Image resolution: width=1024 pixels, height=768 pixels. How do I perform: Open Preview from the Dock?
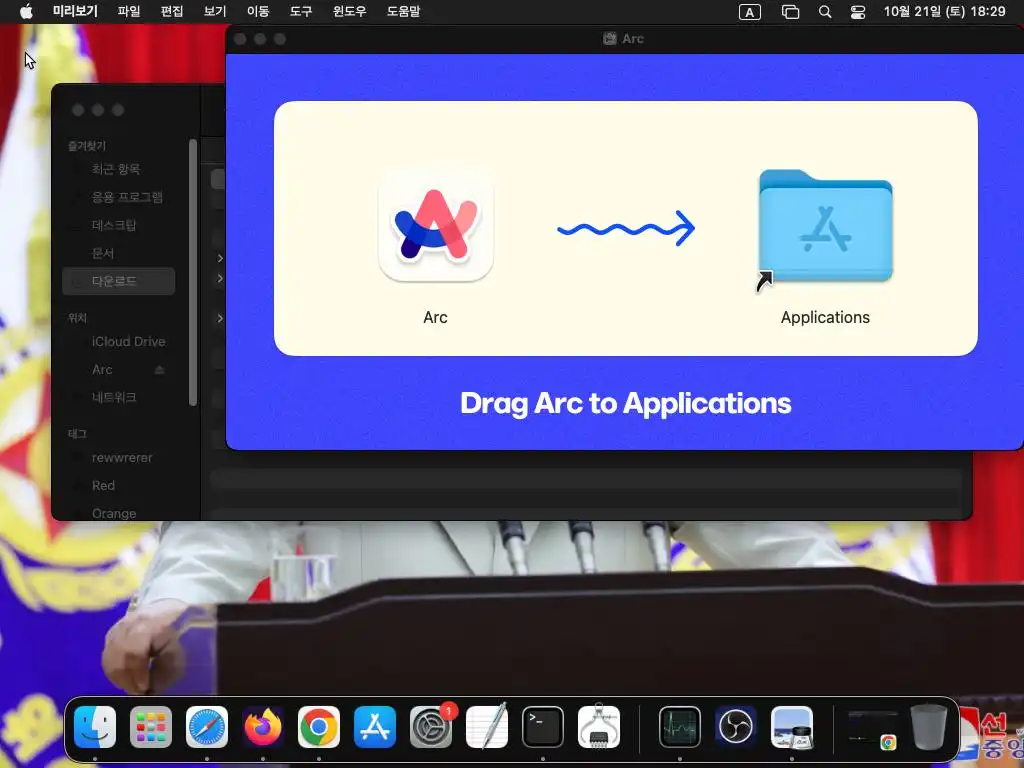(792, 727)
